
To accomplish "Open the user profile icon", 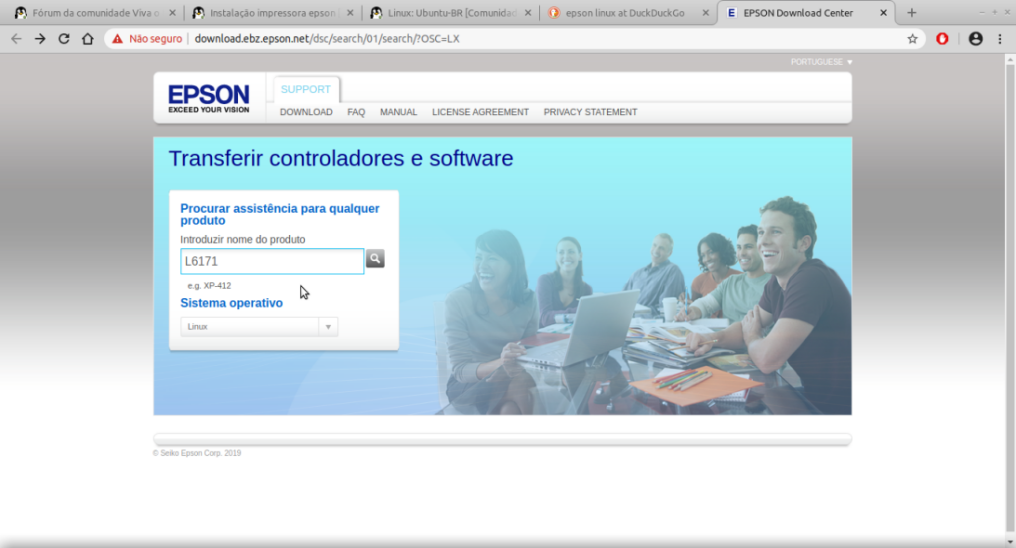I will (x=975, y=39).
